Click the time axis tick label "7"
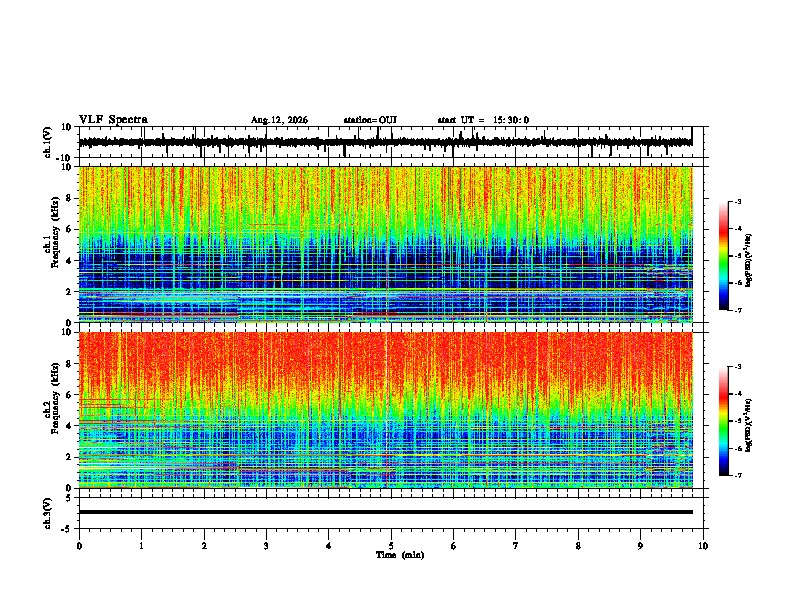Screen dimensions: 792x612 pyautogui.click(x=516, y=546)
